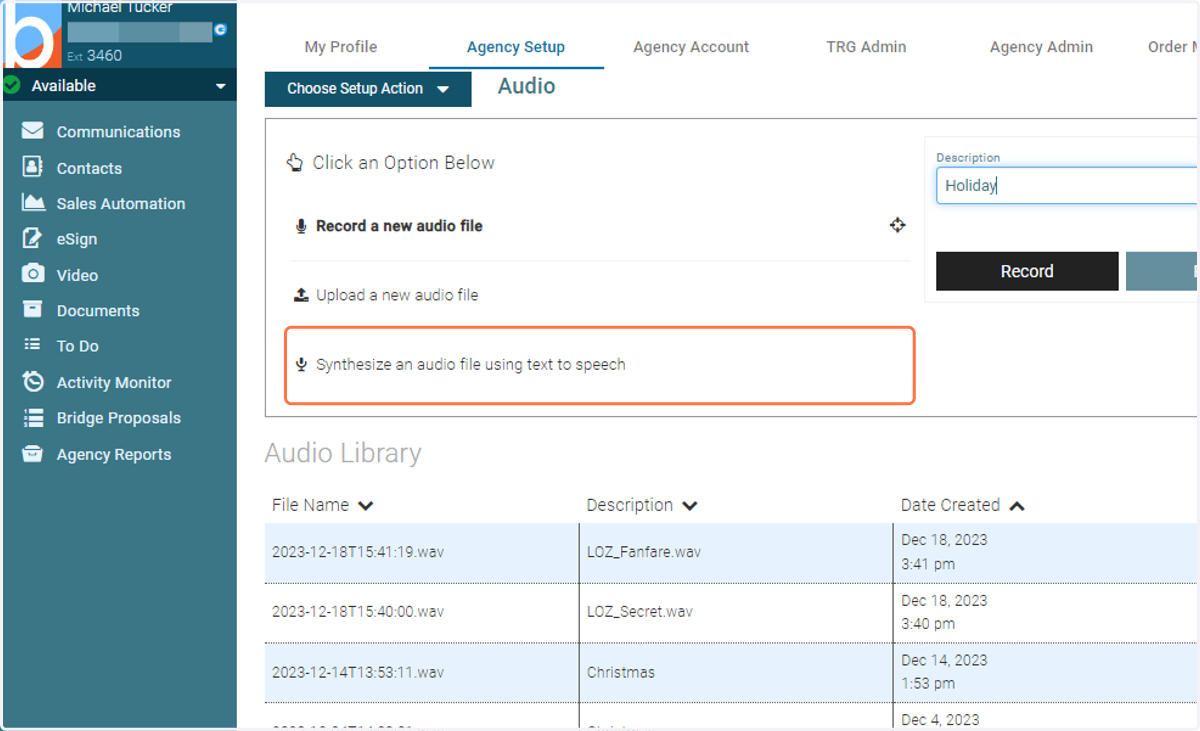This screenshot has width=1200, height=731.
Task: Click the Activity Monitor clock icon
Action: click(33, 382)
